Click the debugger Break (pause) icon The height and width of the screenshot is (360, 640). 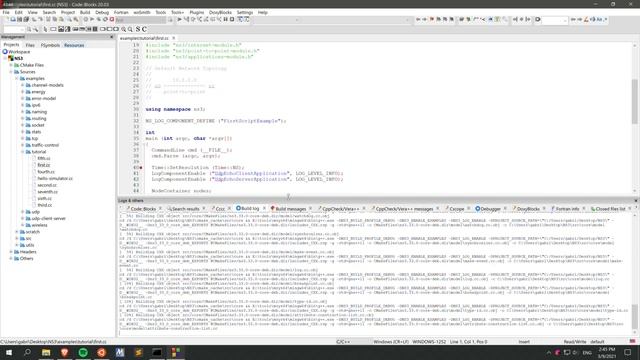point(225,19)
